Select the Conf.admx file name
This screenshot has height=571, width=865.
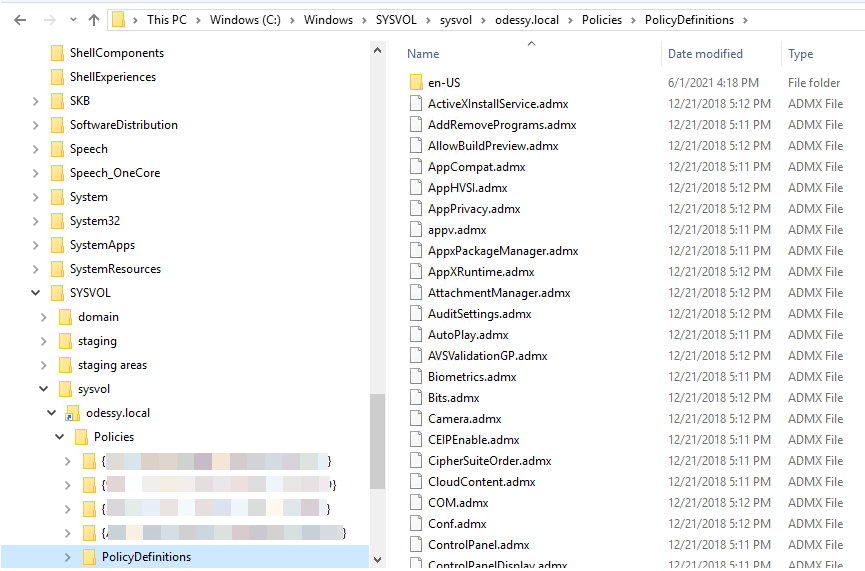(457, 524)
